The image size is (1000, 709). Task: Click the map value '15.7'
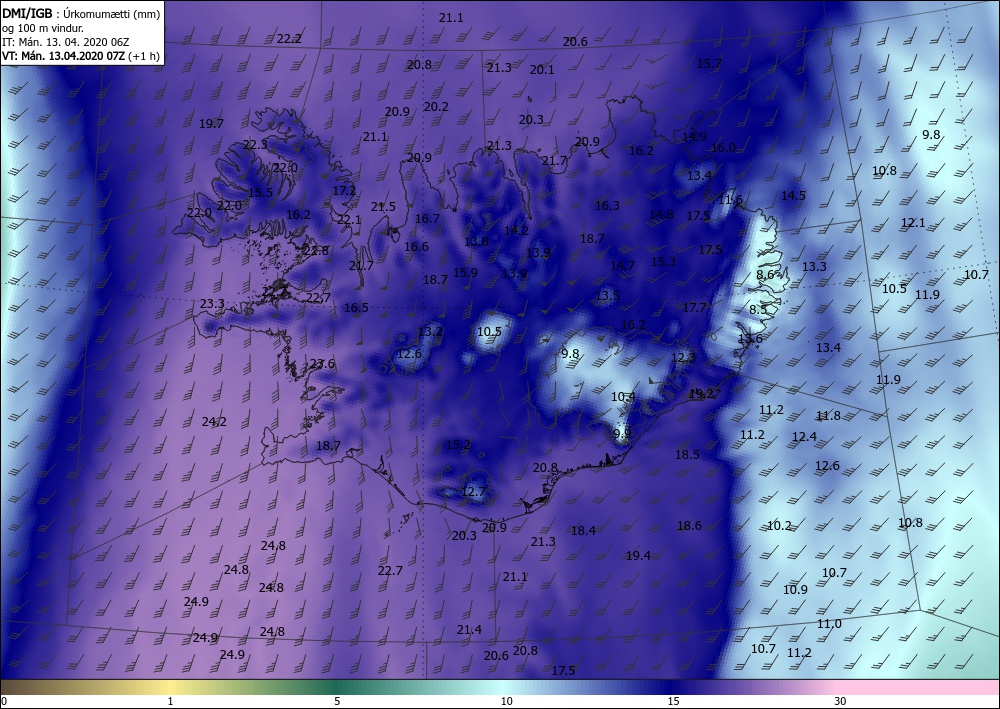coord(709,64)
